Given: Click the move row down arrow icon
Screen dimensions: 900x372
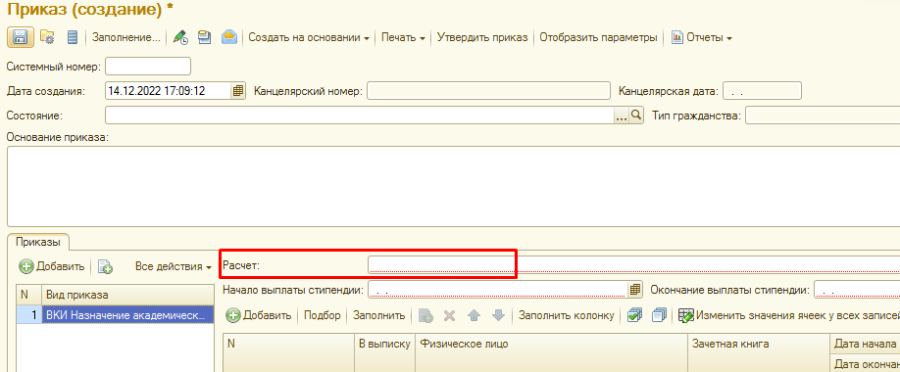Looking at the screenshot, I should [x=498, y=315].
